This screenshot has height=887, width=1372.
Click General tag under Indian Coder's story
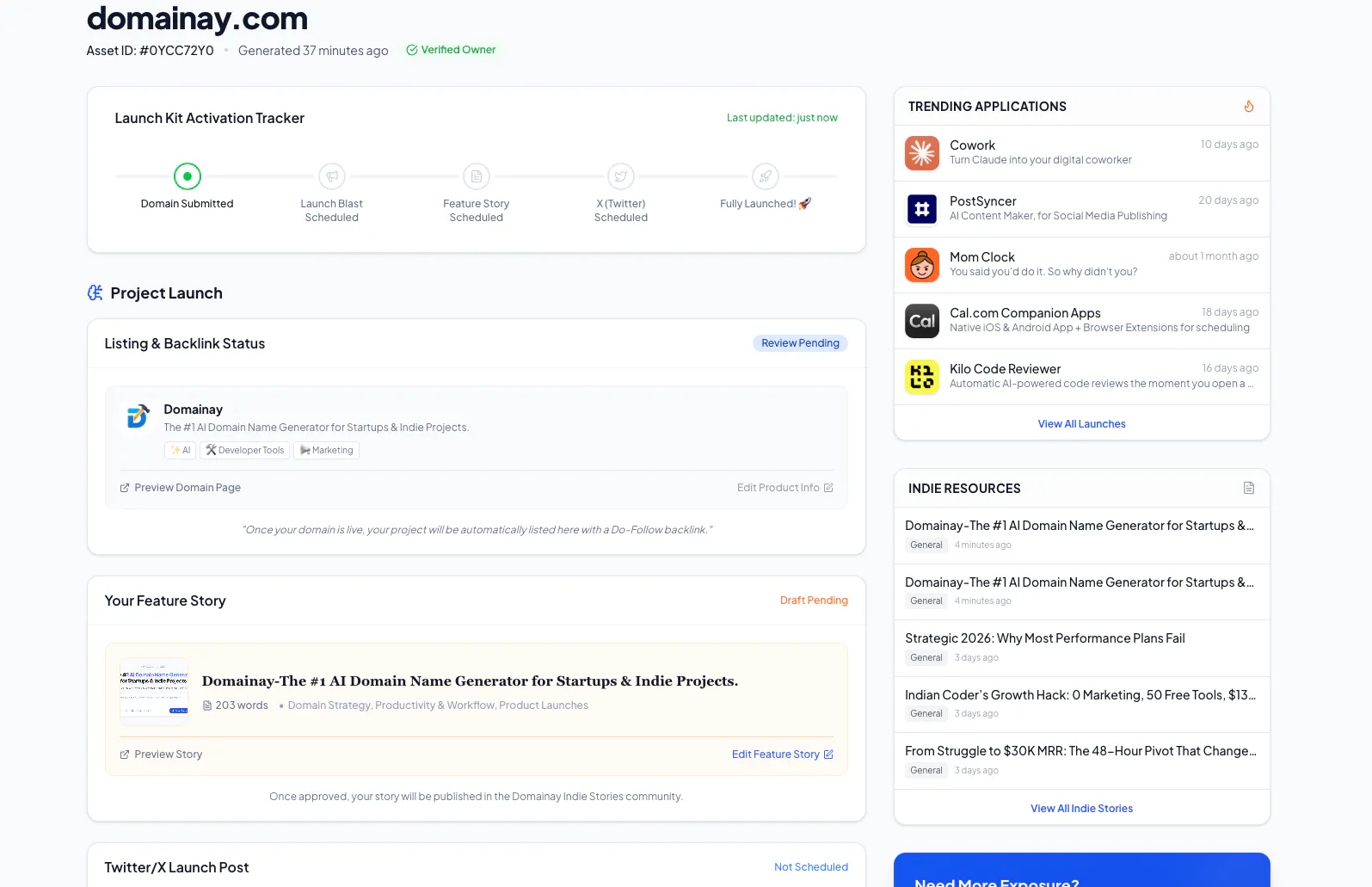[926, 714]
